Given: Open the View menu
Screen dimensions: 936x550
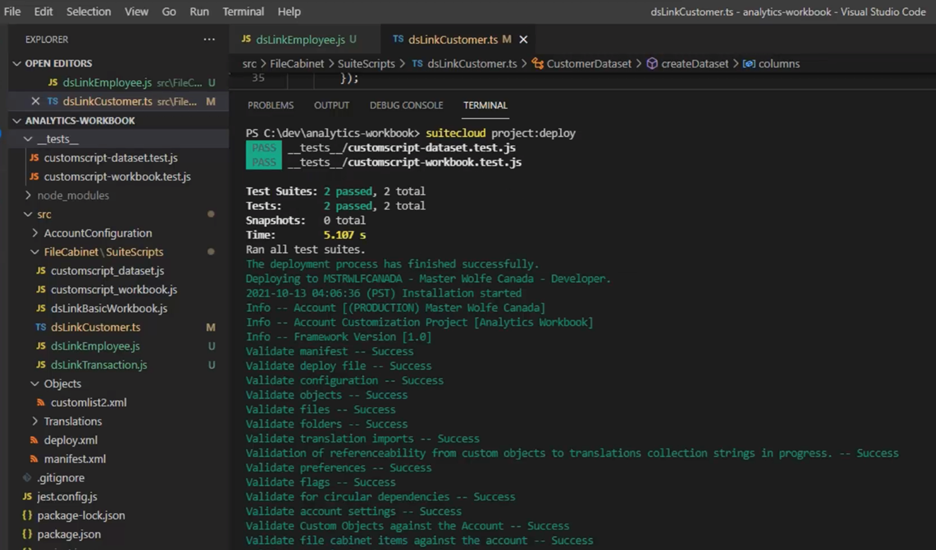Looking at the screenshot, I should coord(136,11).
